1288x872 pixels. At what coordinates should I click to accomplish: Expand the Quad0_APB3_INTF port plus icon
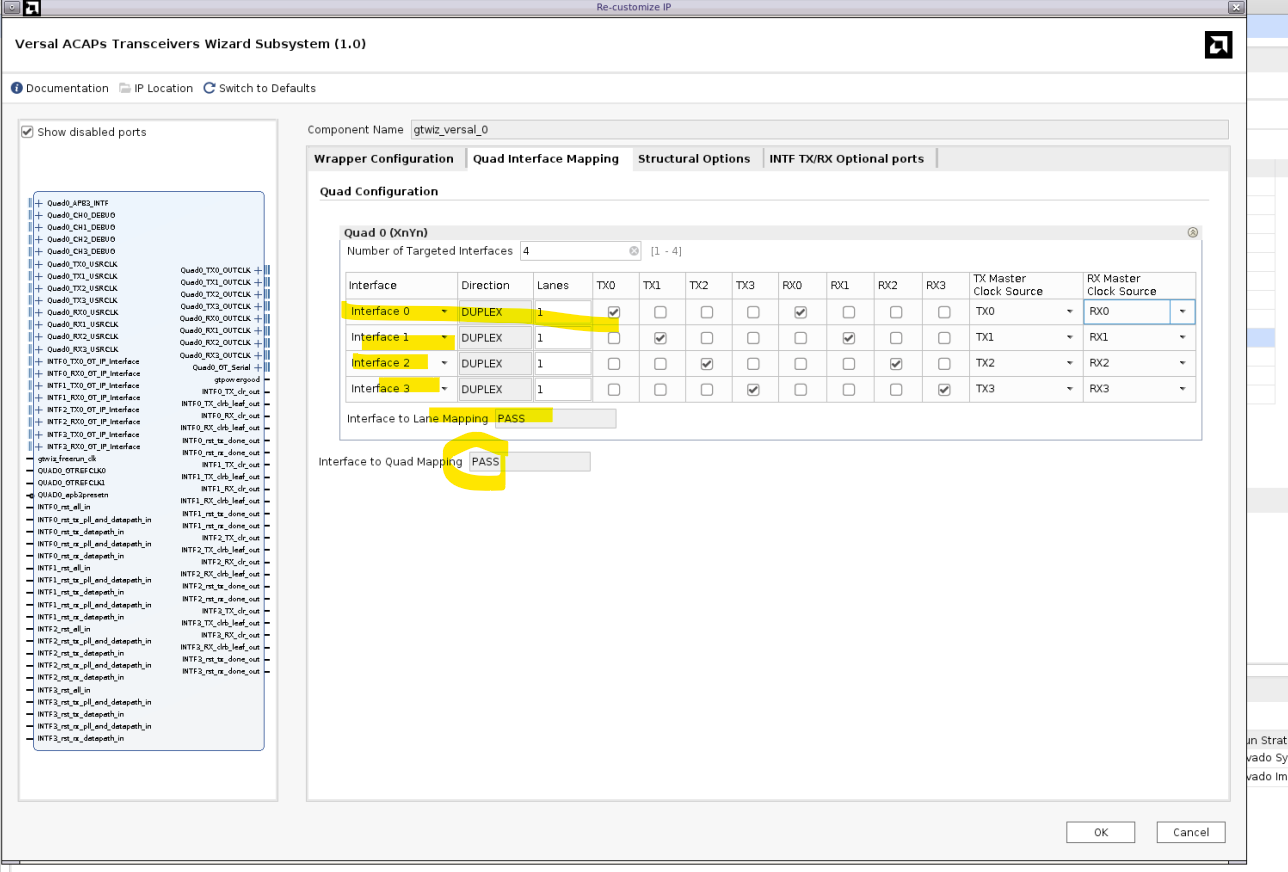click(39, 203)
